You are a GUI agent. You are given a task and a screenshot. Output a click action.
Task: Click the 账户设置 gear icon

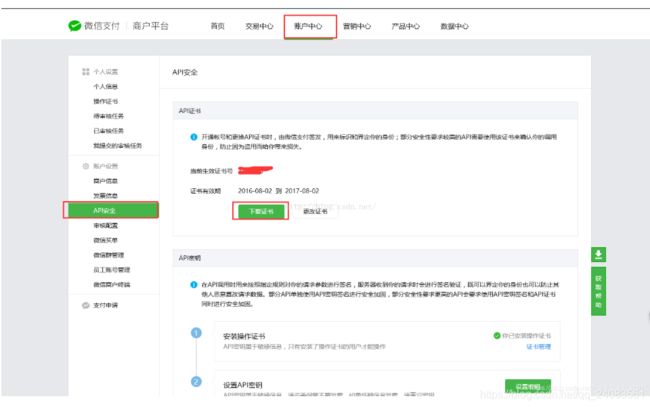(x=86, y=166)
